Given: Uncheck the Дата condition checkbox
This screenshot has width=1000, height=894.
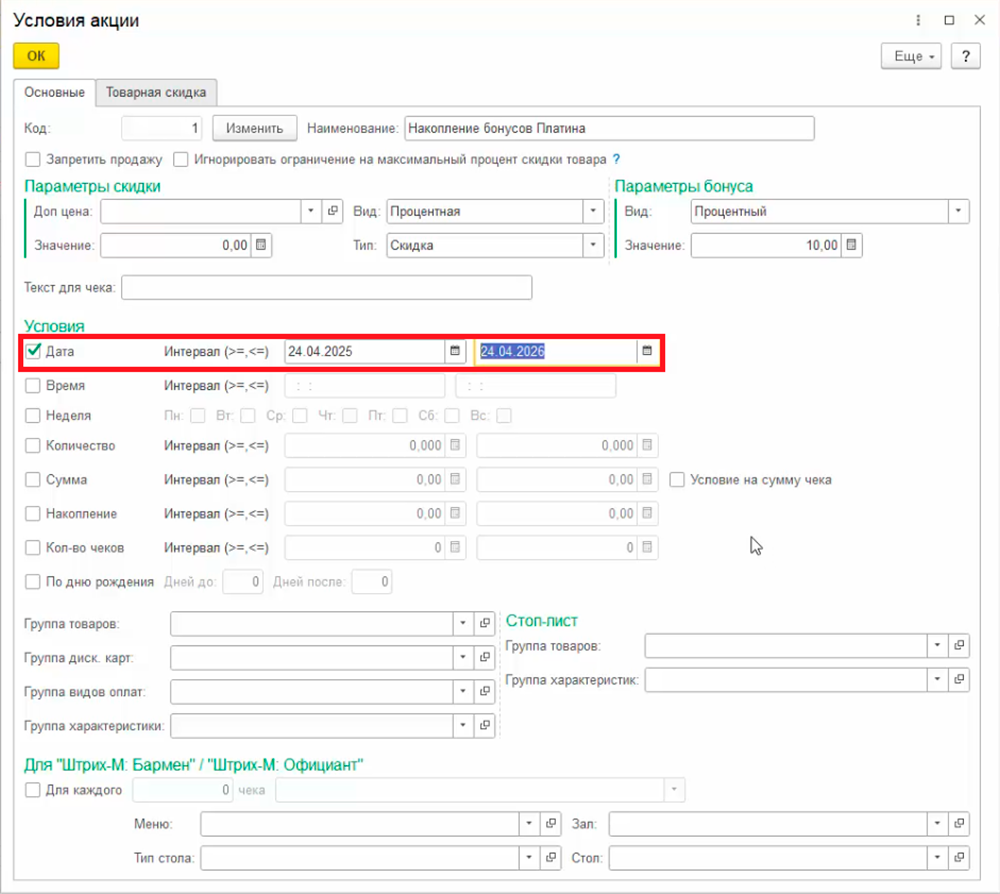Looking at the screenshot, I should coord(33,351).
